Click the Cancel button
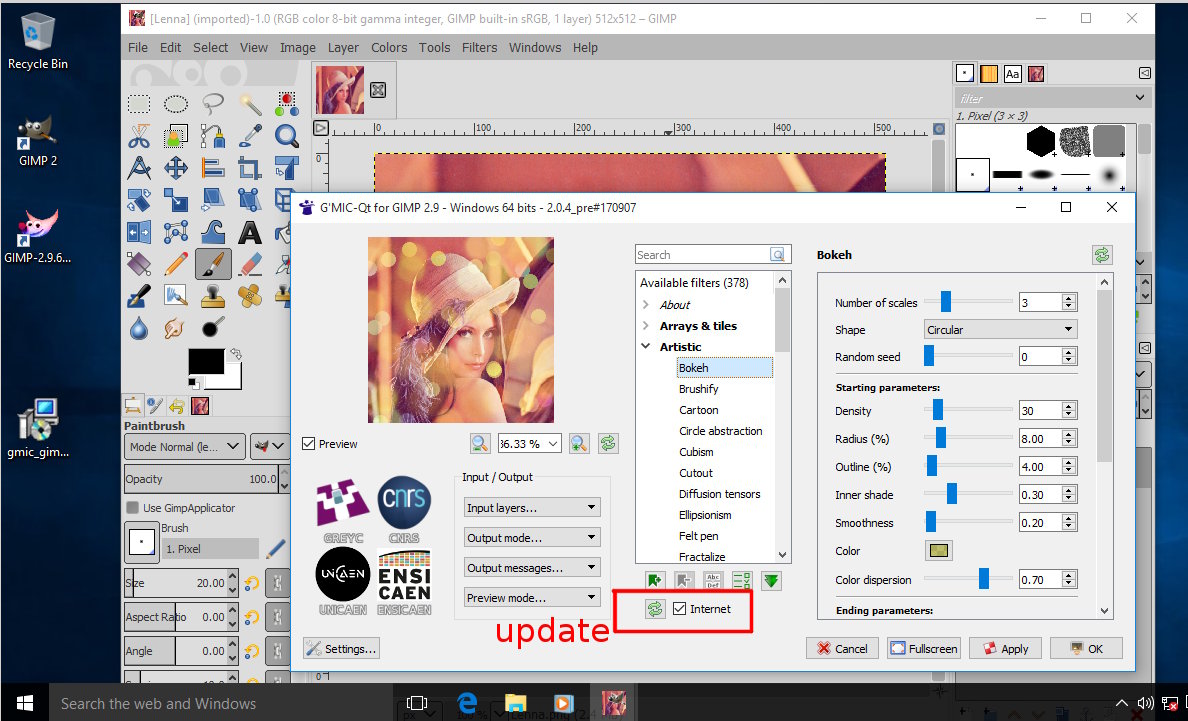Viewport: 1188px width, 721px height. [843, 648]
